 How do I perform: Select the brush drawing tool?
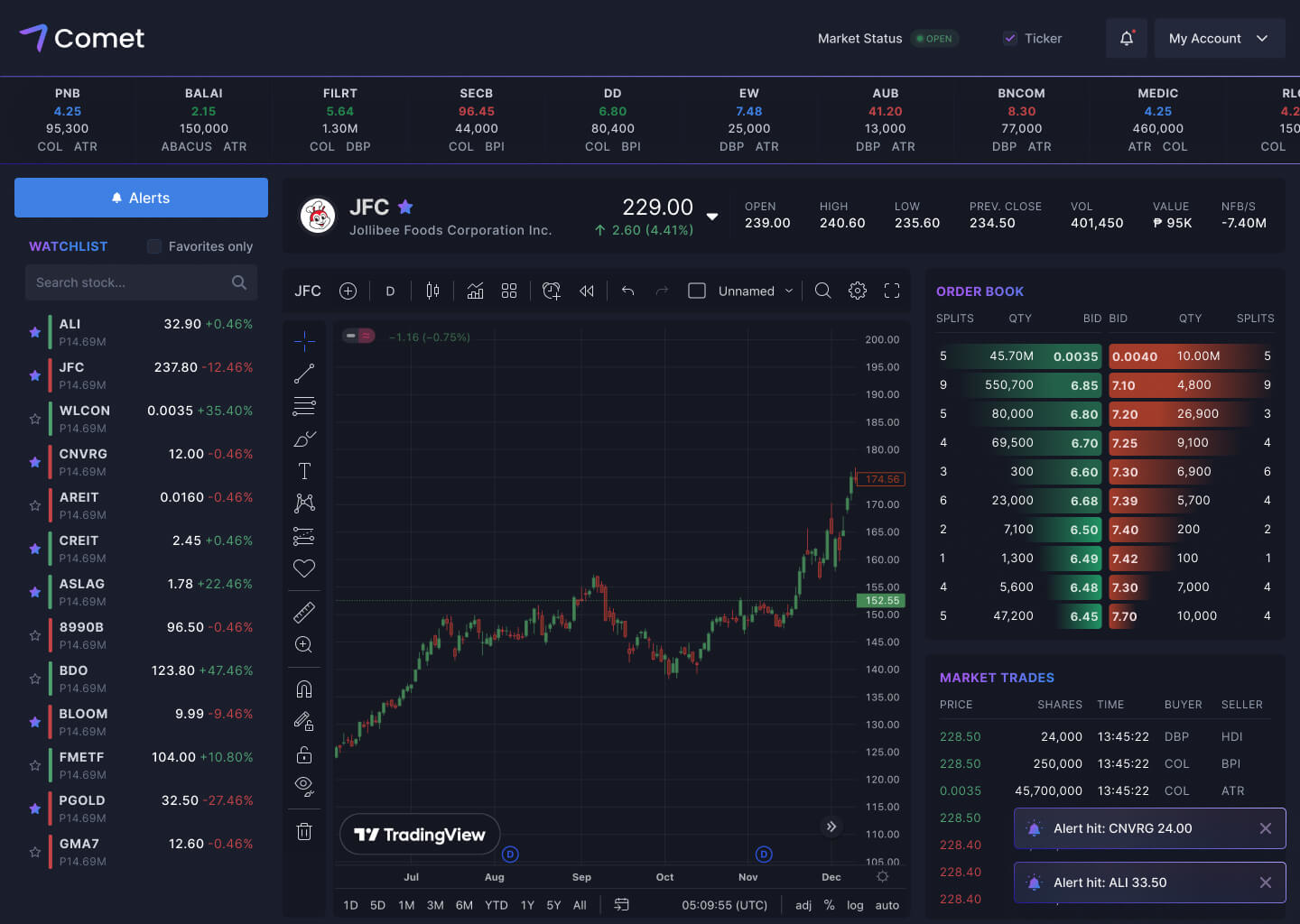(x=304, y=439)
